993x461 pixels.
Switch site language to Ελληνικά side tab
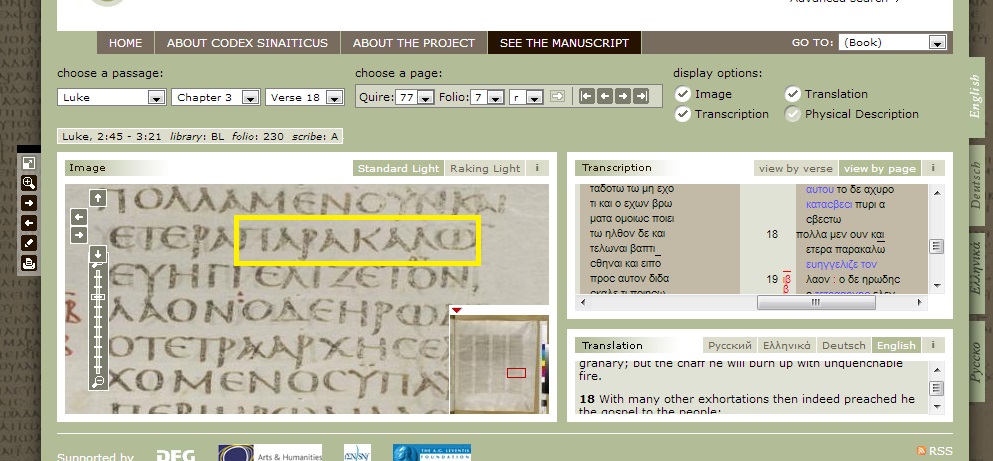point(977,274)
